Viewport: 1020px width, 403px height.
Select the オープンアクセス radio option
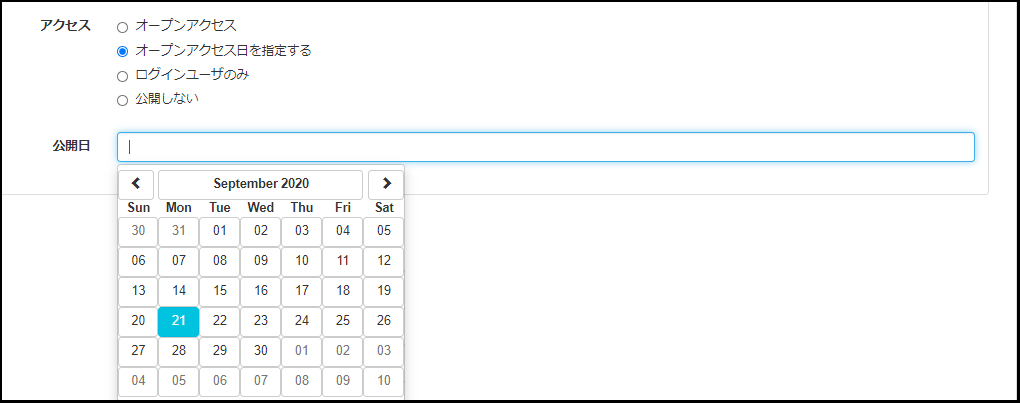click(x=123, y=26)
